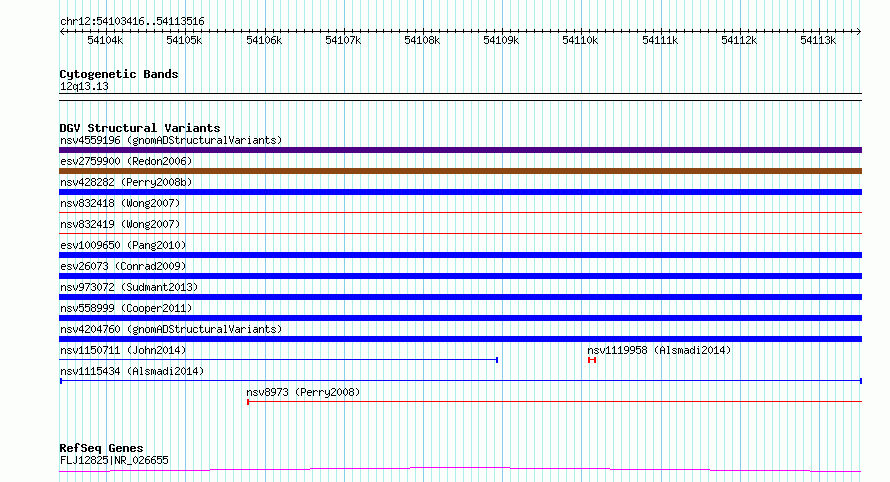Click the RefSeq Genes track heading
Screen dimensions: 890x482
[101, 448]
